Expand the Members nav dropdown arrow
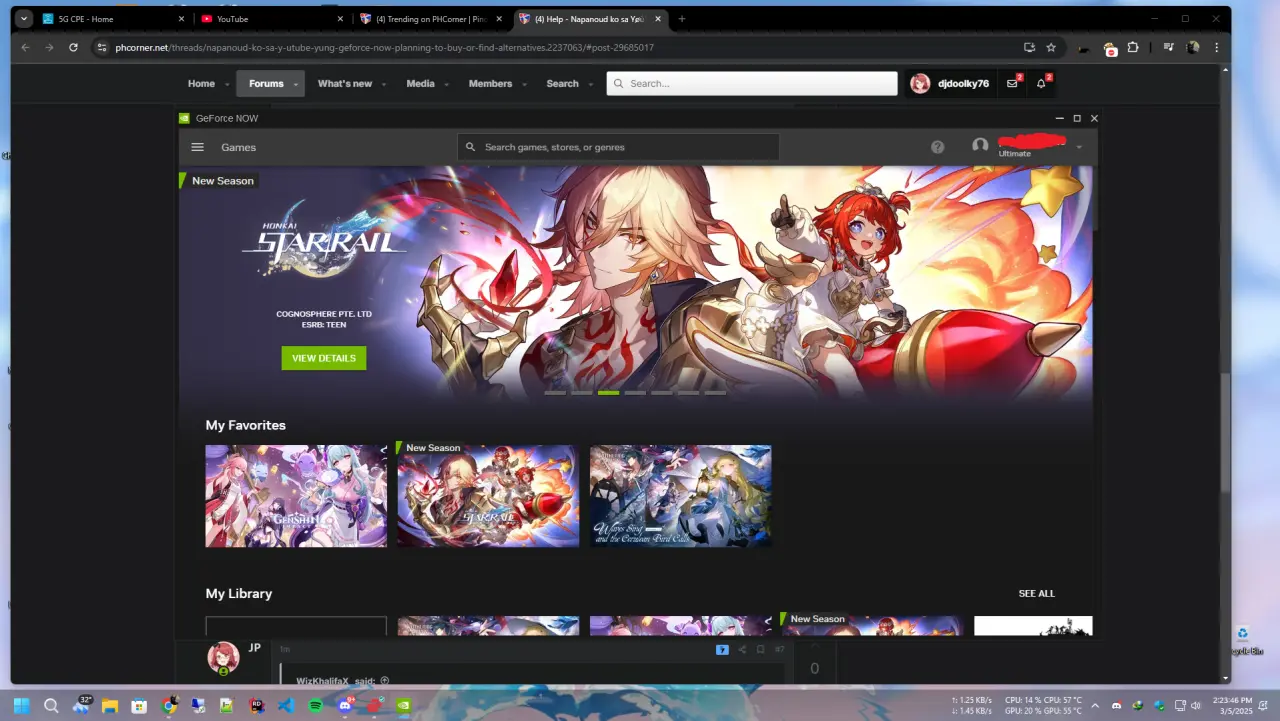This screenshot has width=1280, height=721. (524, 85)
